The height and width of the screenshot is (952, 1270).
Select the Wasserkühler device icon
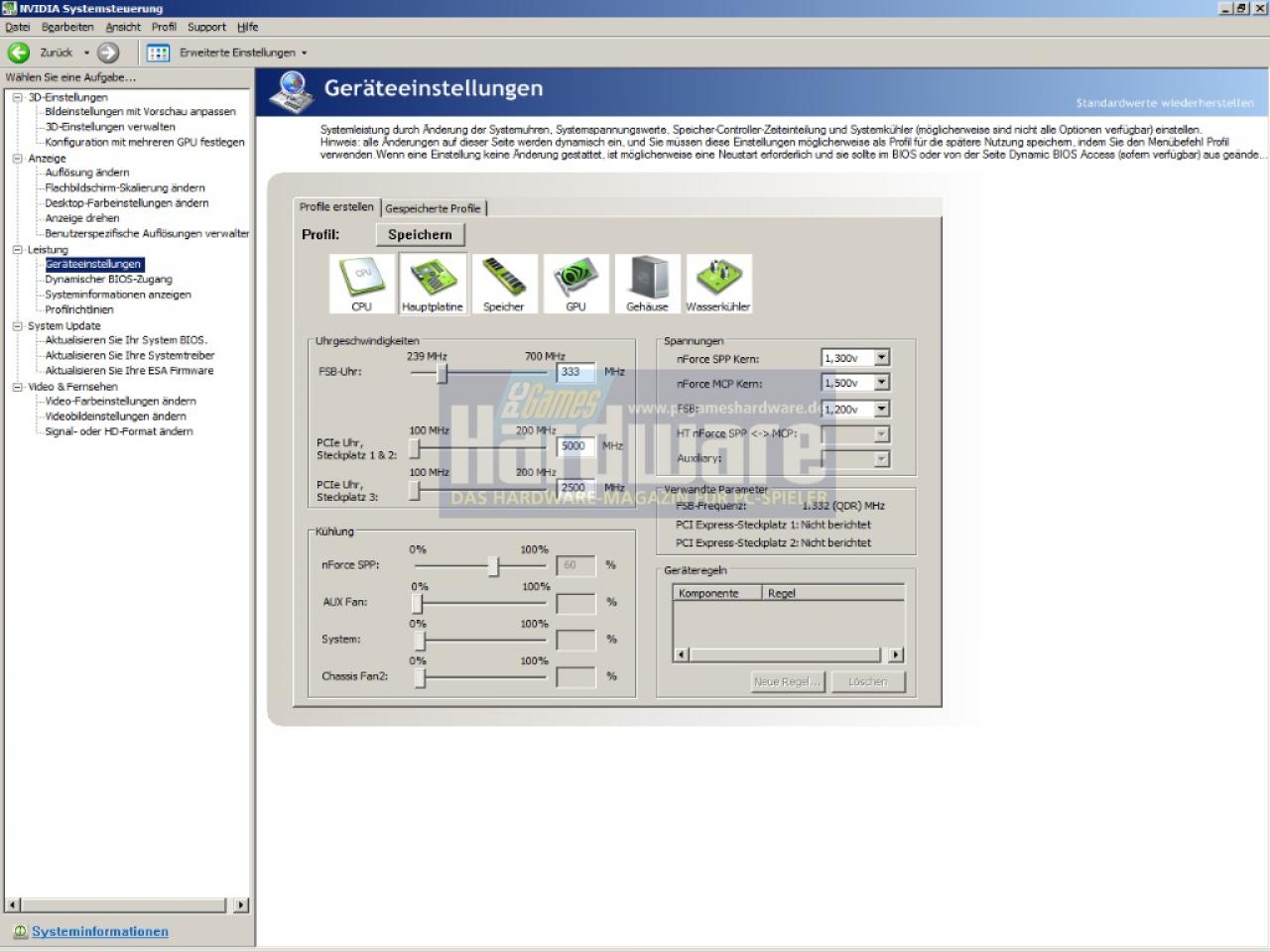[x=718, y=284]
